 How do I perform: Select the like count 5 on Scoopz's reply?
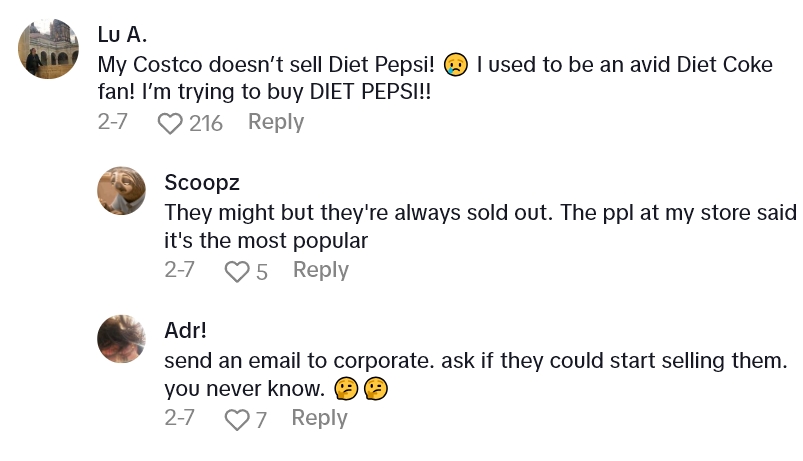262,271
